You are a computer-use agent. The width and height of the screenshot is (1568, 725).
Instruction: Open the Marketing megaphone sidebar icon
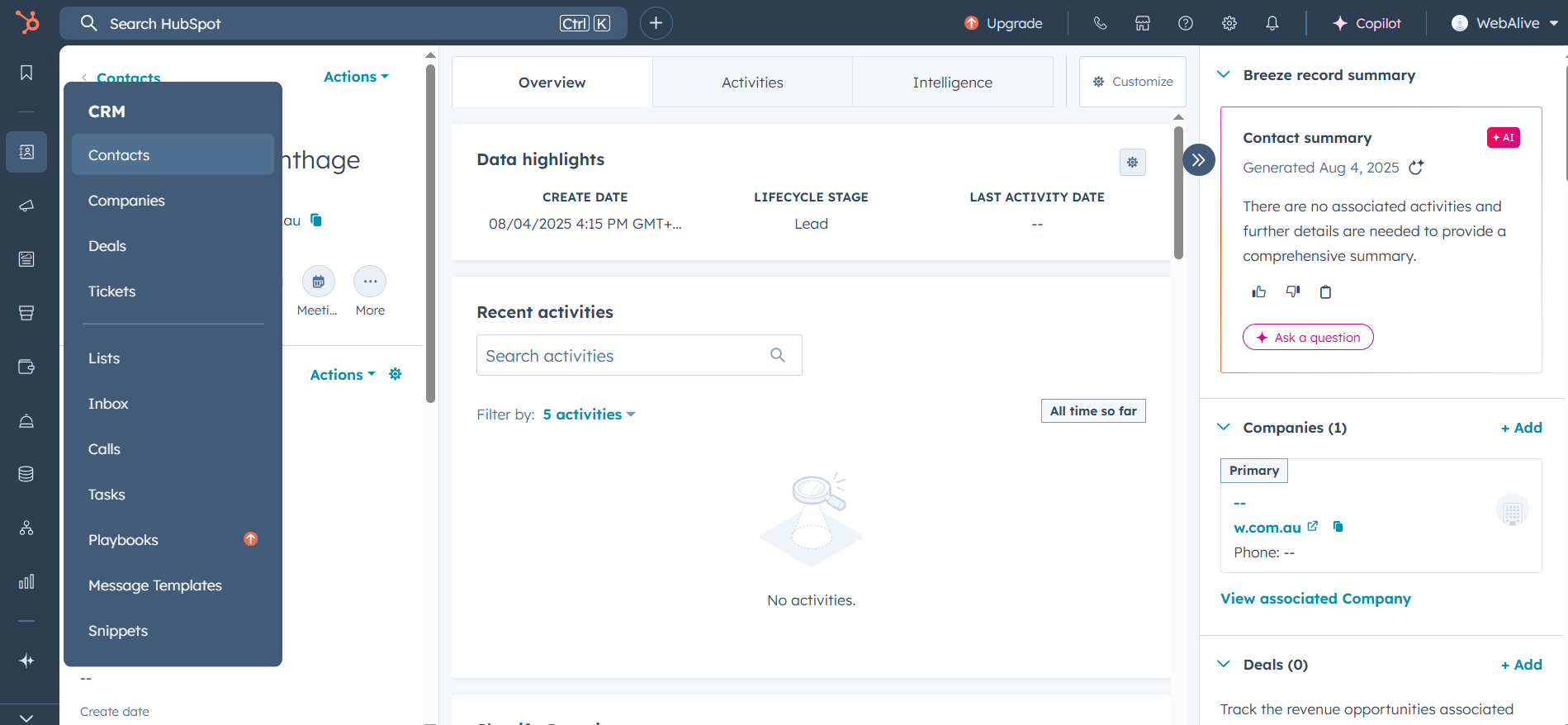(26, 206)
